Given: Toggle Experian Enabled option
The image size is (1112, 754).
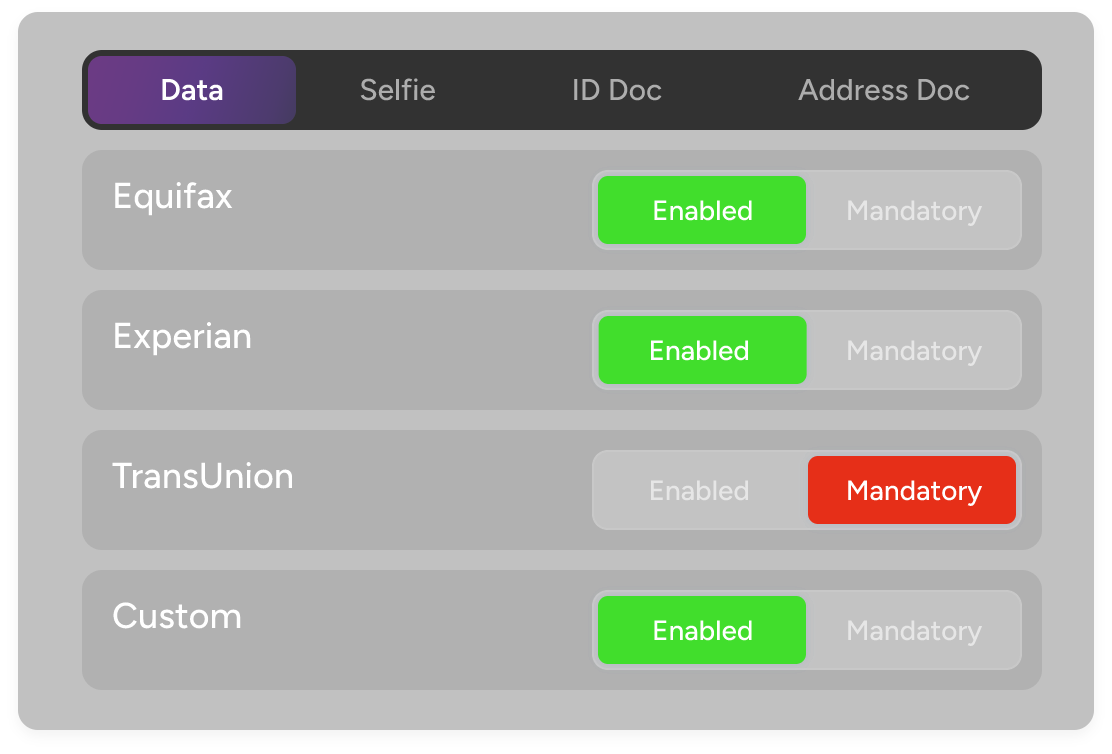Looking at the screenshot, I should [702, 350].
